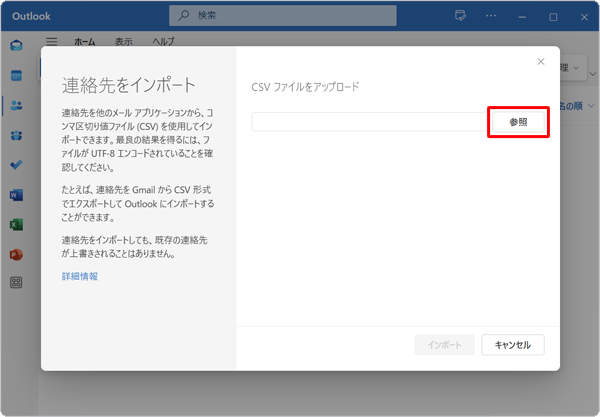Click the 検索 search box
600x417 pixels.
pyautogui.click(x=282, y=15)
